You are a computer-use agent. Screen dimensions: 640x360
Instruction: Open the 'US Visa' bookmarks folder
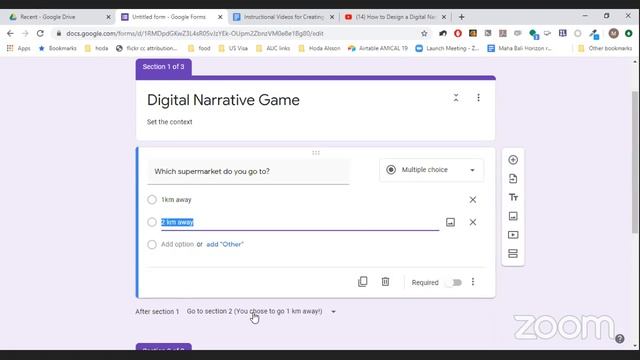pos(233,48)
